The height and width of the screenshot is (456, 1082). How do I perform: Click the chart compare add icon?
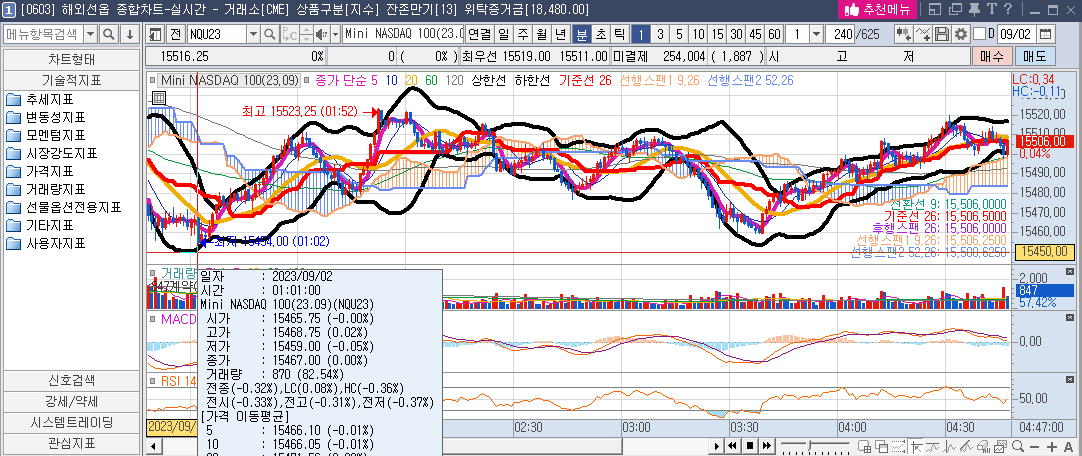click(x=903, y=34)
